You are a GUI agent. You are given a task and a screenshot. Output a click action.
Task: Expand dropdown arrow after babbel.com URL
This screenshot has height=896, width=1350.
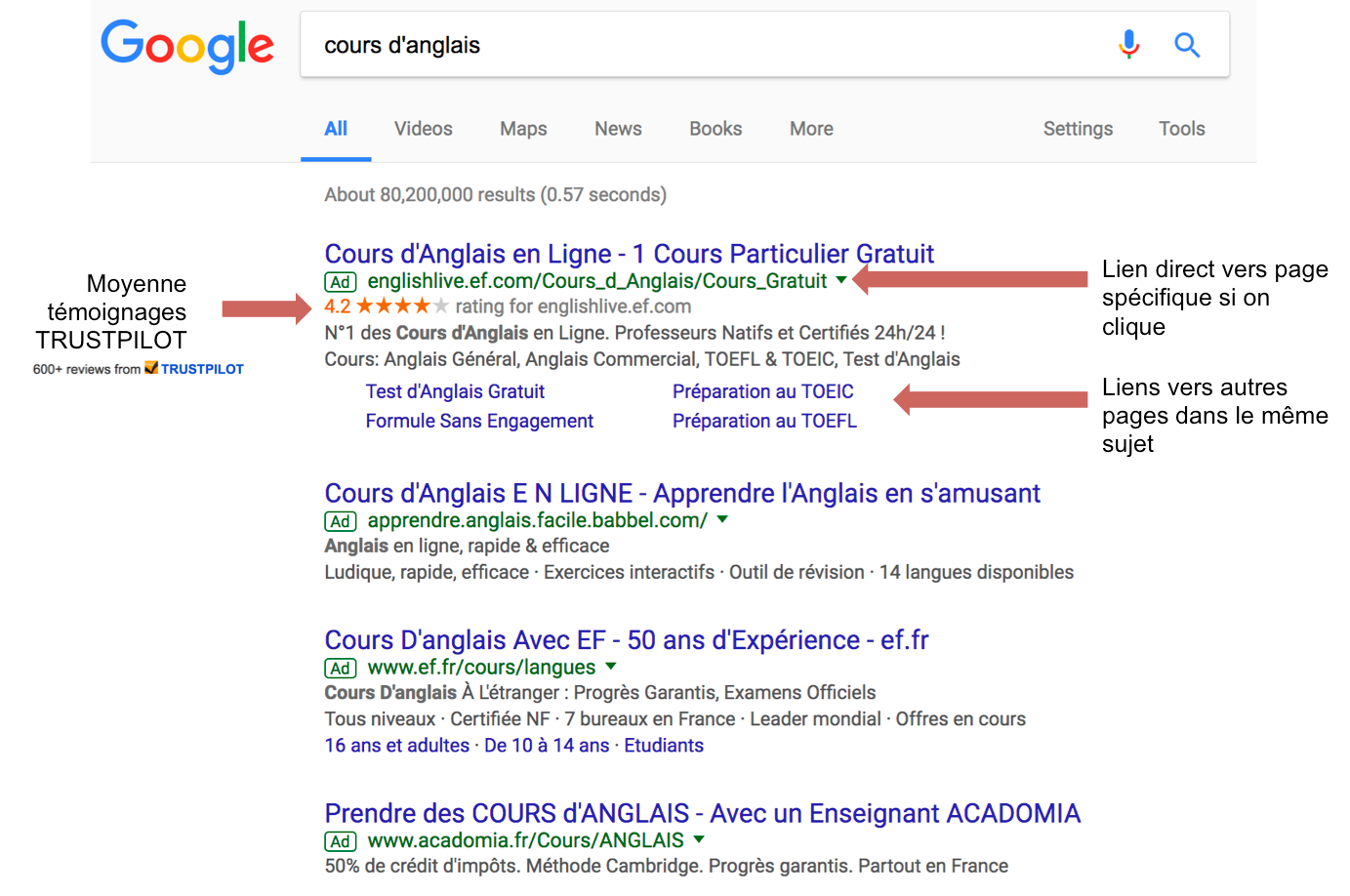pos(722,519)
